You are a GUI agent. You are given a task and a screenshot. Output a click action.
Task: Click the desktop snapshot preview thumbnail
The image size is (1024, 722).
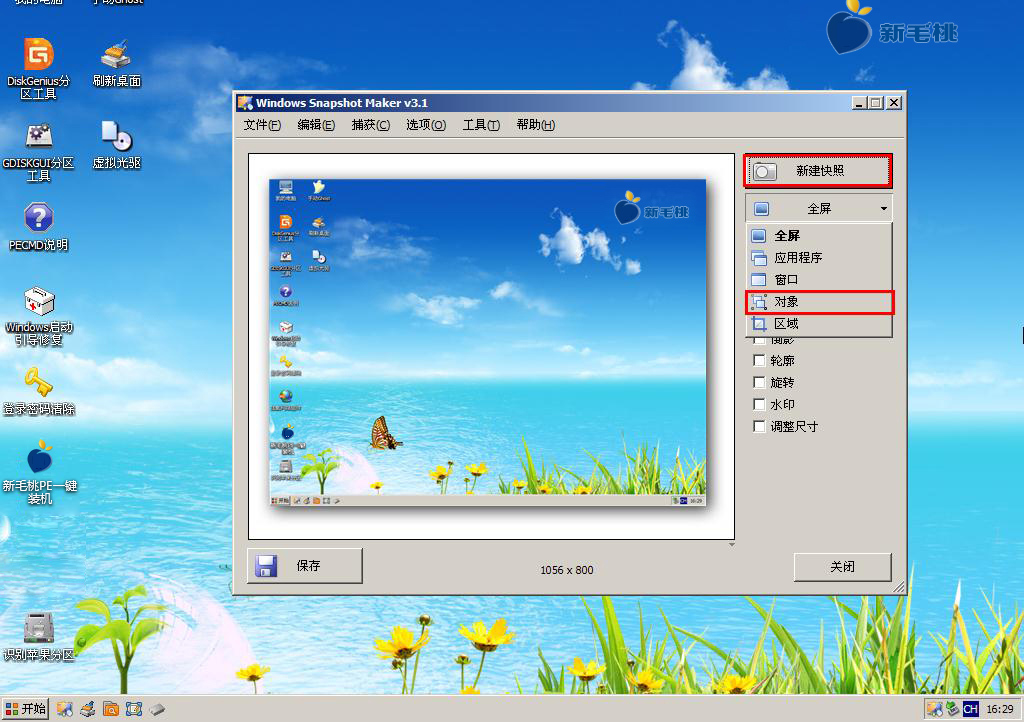pos(488,343)
